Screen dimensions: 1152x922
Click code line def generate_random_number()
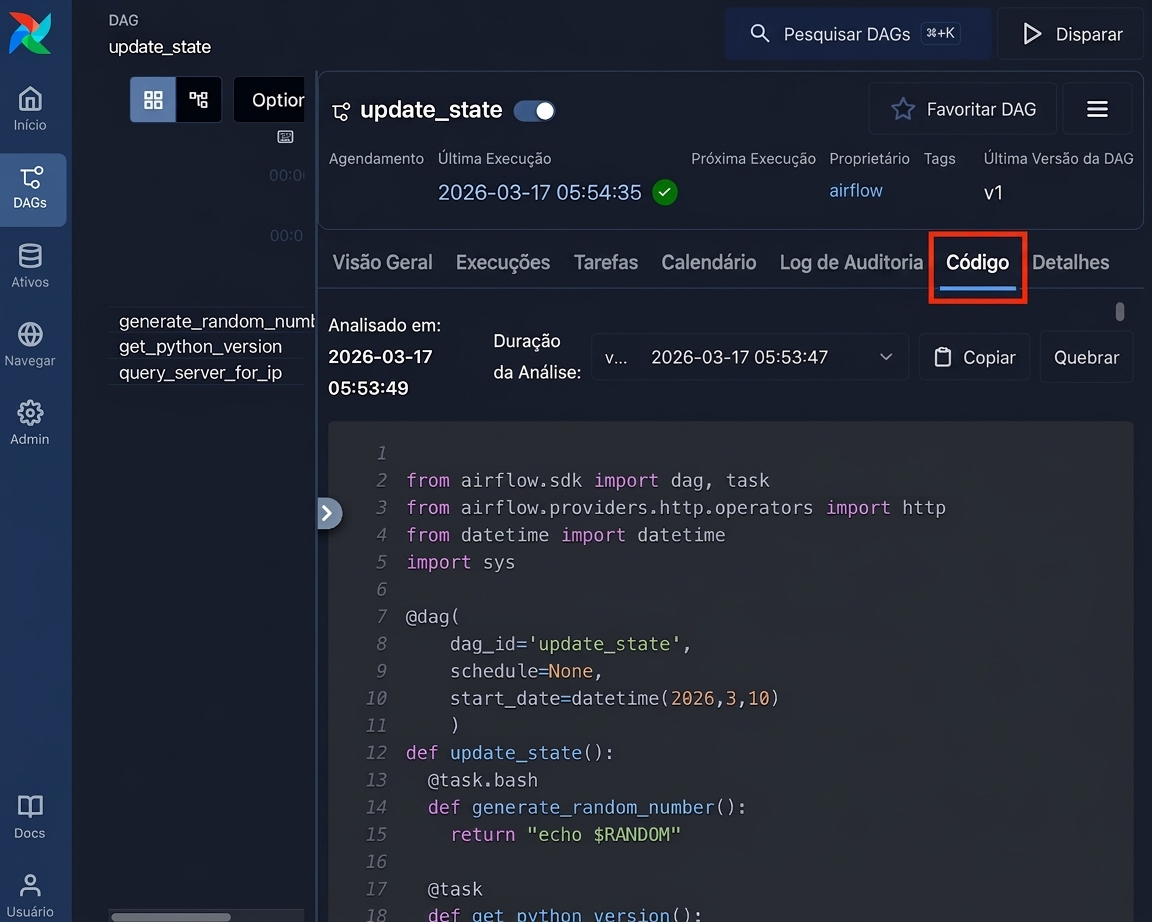point(587,807)
